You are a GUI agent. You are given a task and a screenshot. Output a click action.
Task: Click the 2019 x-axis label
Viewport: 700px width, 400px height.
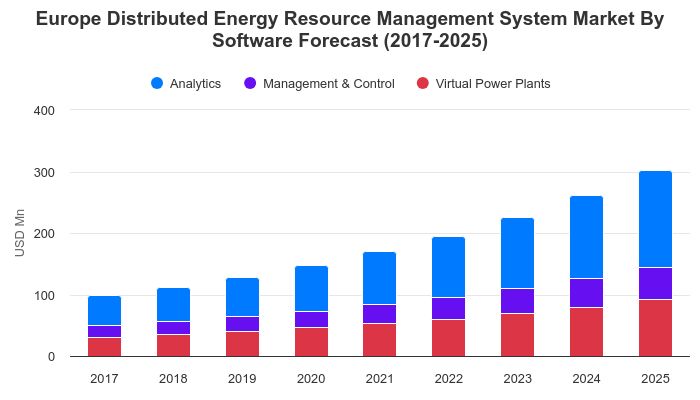(x=242, y=379)
